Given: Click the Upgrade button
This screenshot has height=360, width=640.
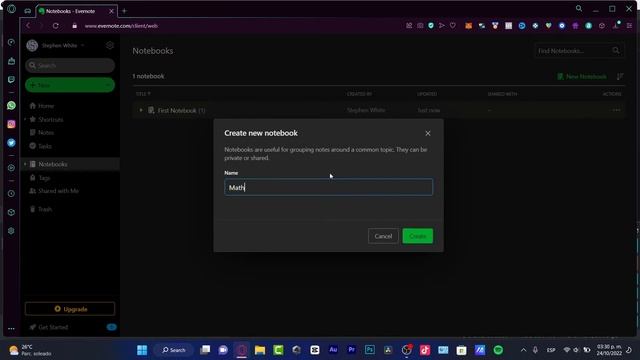Looking at the screenshot, I should [x=70, y=309].
